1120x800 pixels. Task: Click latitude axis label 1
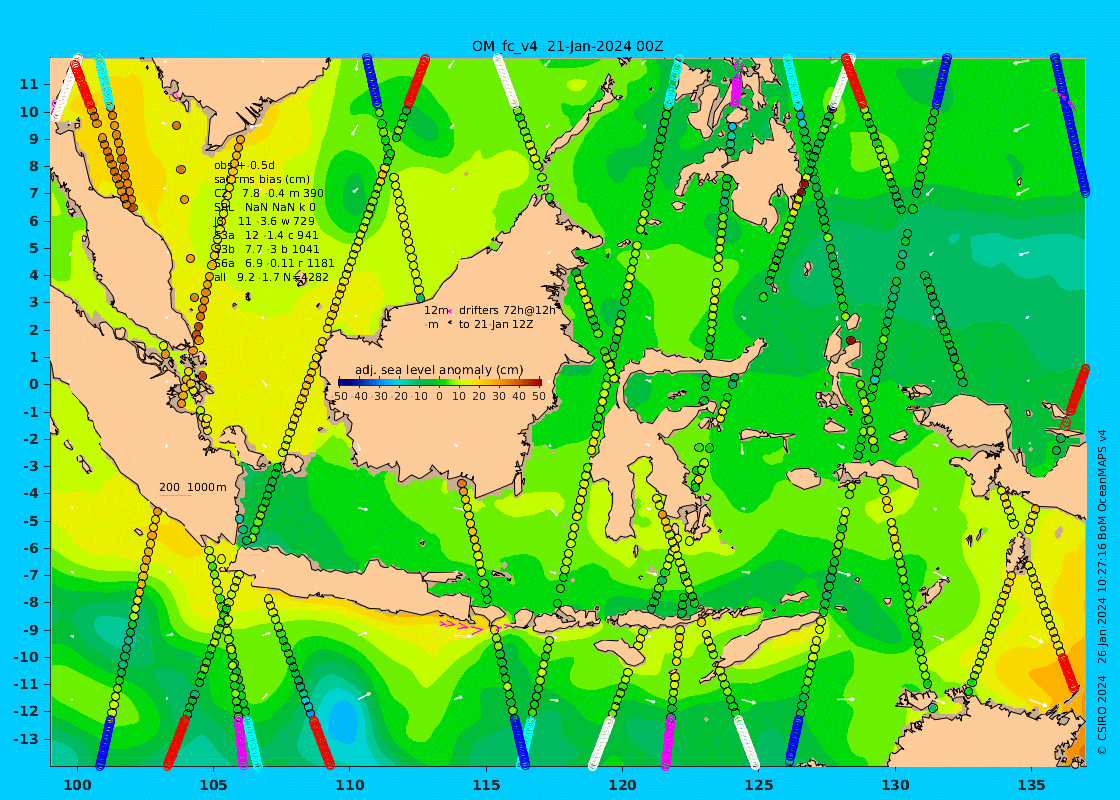[34, 357]
